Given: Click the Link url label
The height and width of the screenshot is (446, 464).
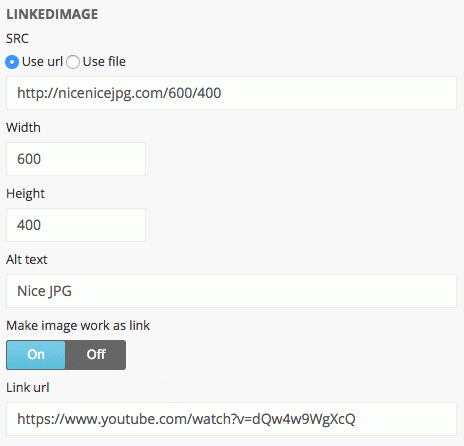Looking at the screenshot, I should 28,388.
